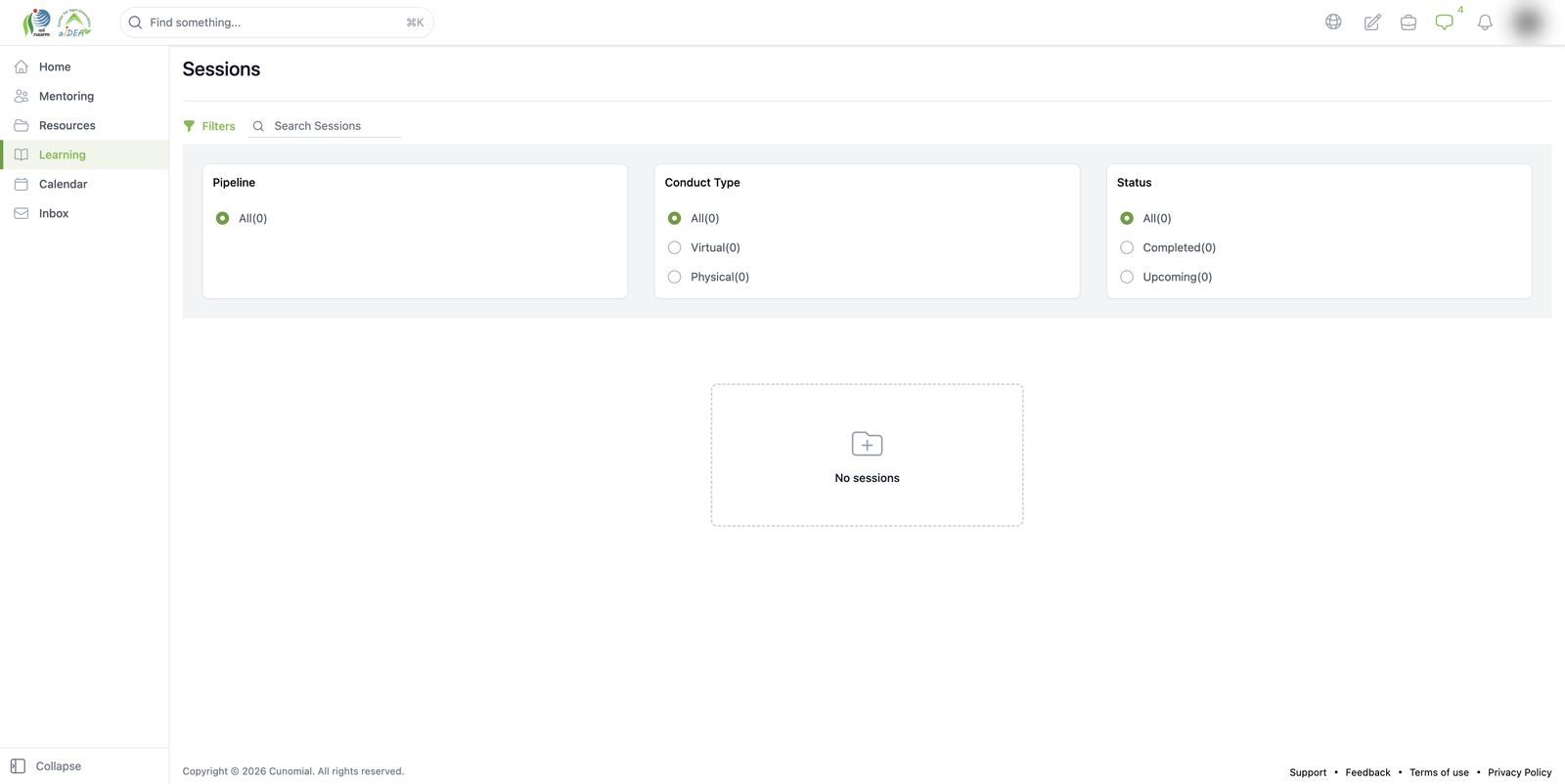Toggle the Filters button label
Image resolution: width=1565 pixels, height=784 pixels.
(218, 126)
